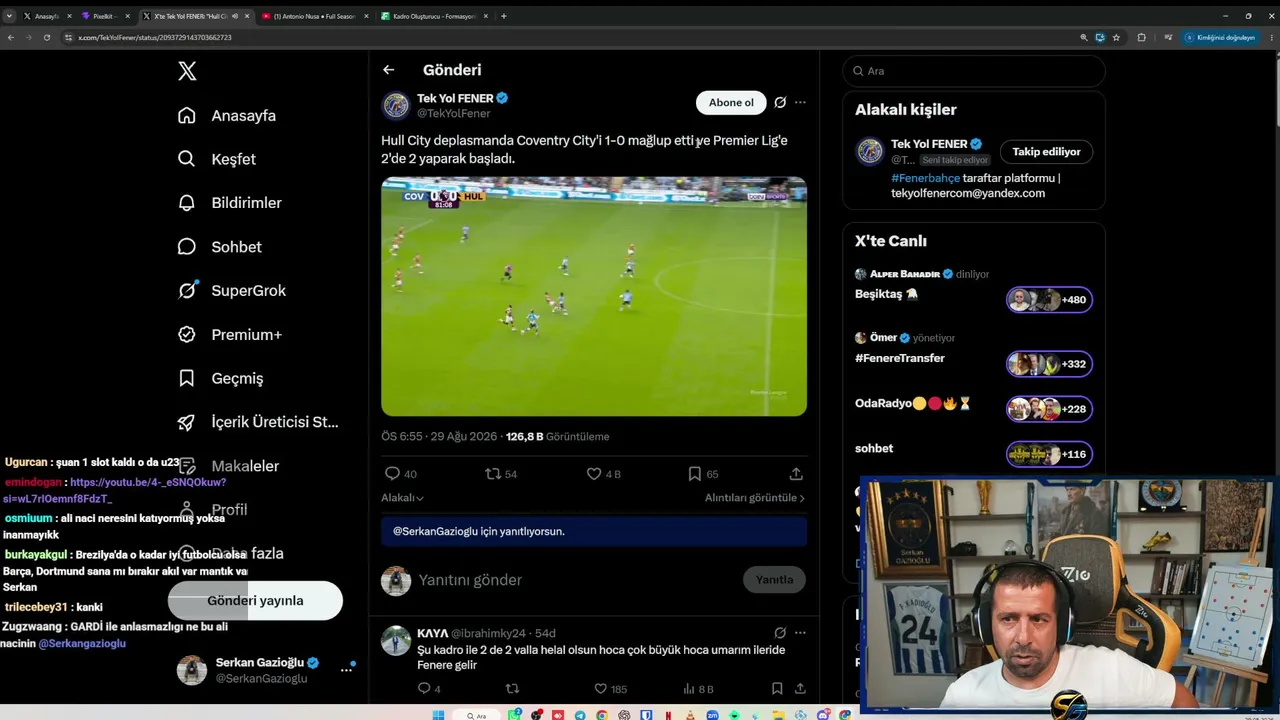Open Discord from the taskbar

823,715
